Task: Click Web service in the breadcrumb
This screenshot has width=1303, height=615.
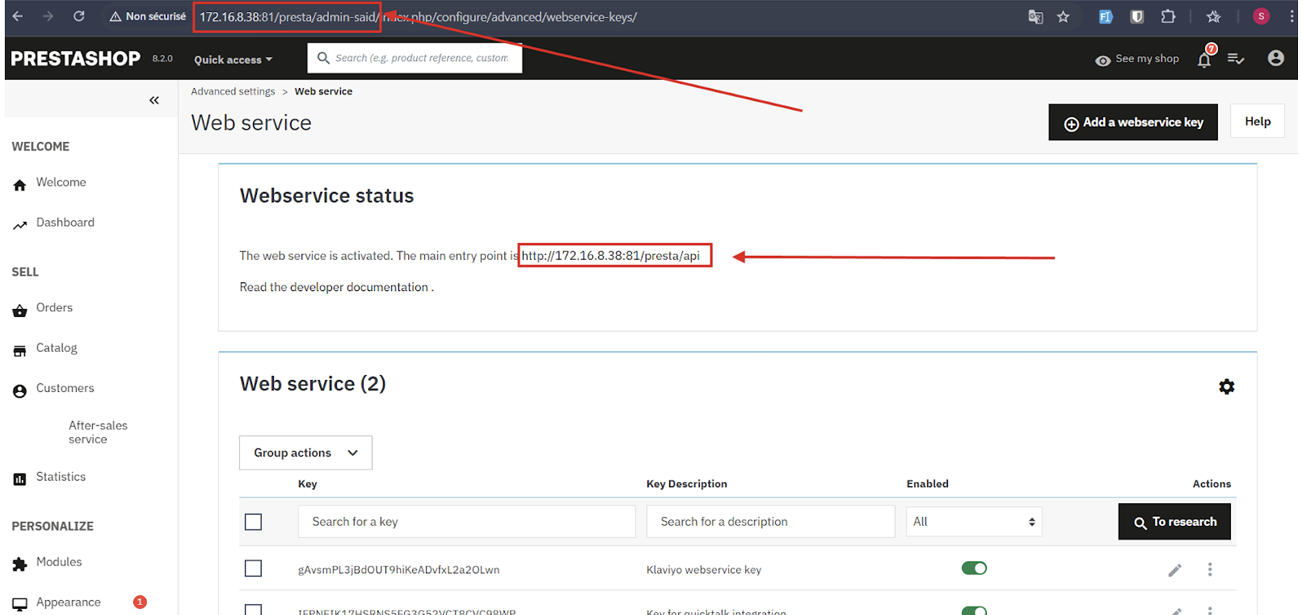Action: [x=323, y=91]
